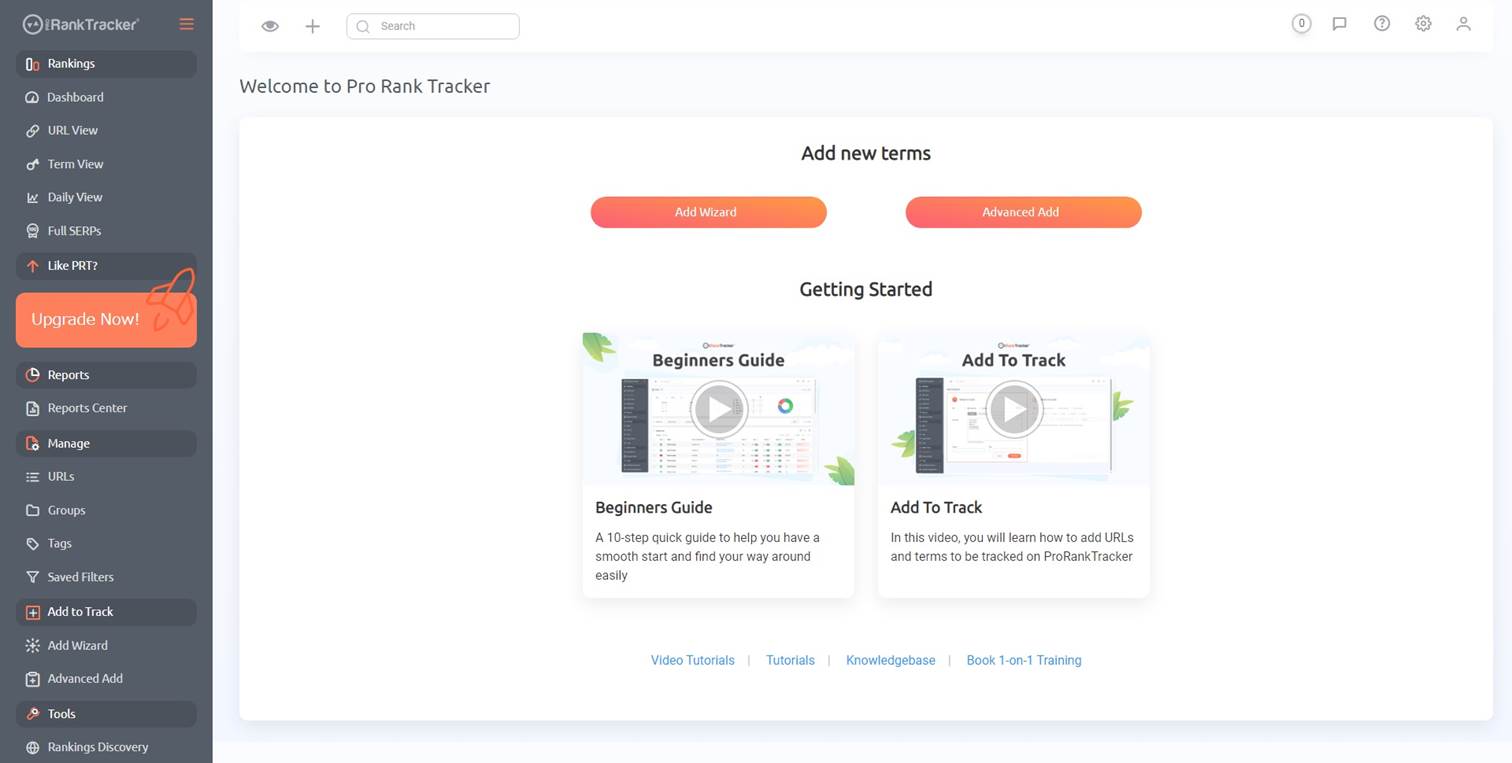
Task: Open the help question mark icon
Action: coord(1382,23)
